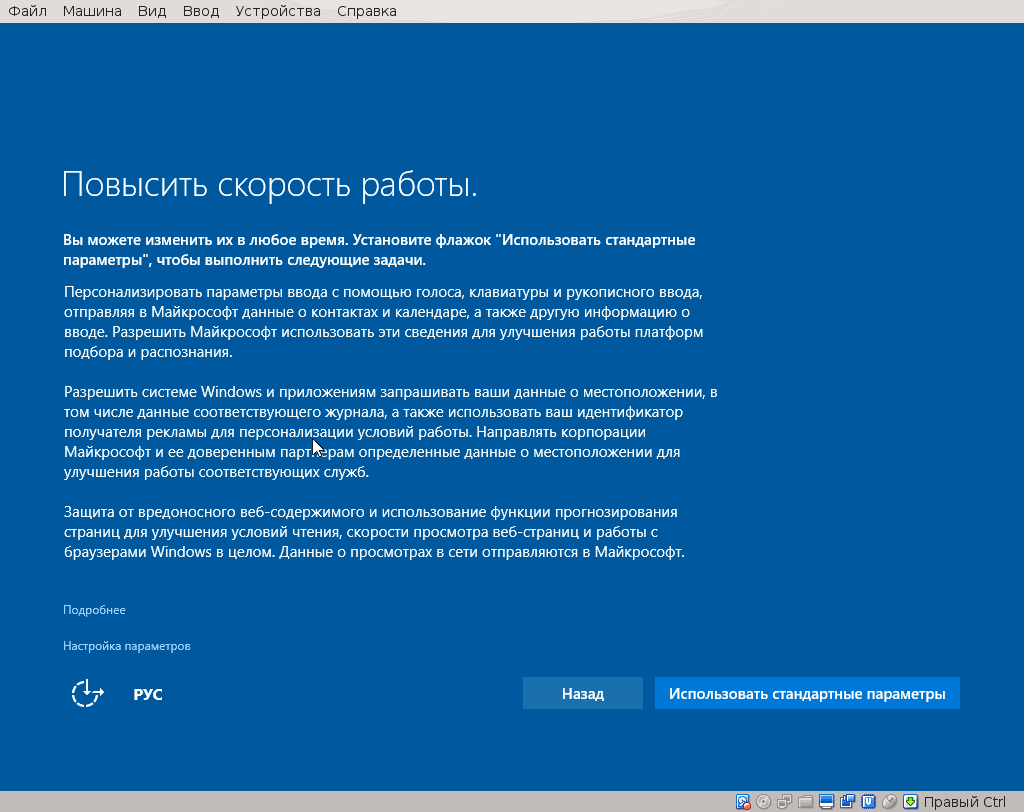Open the Устройства menu
The width and height of the screenshot is (1024, 812).
278,11
